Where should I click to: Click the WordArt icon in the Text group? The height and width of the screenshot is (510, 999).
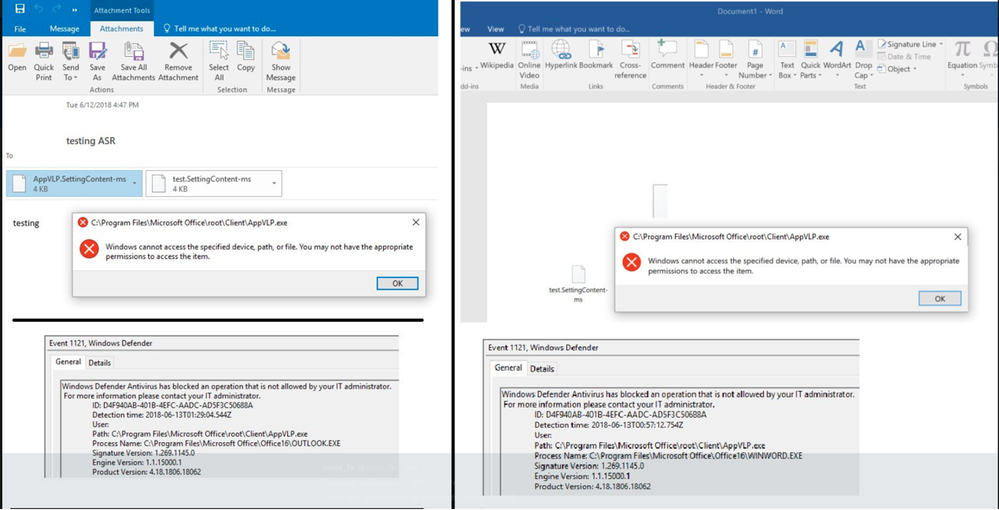point(837,49)
